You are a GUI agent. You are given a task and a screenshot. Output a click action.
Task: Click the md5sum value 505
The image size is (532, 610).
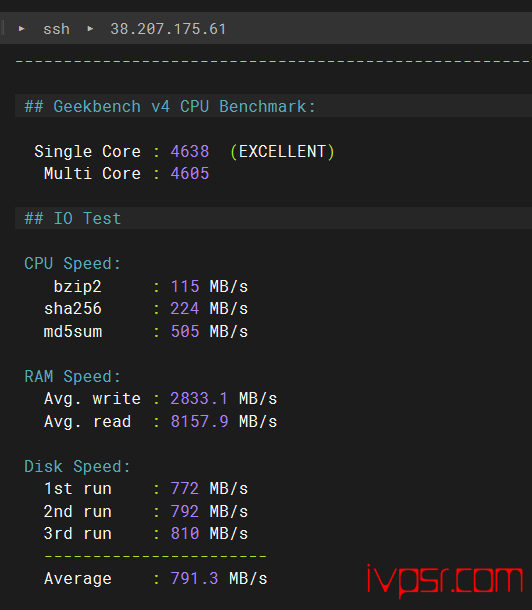click(x=185, y=332)
